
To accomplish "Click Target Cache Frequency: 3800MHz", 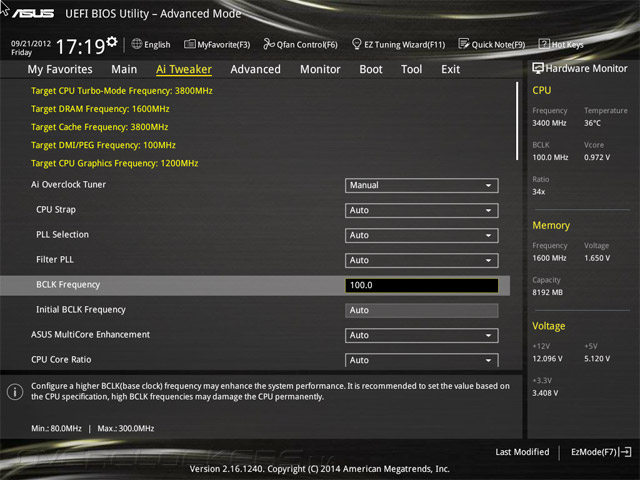I will click(100, 127).
